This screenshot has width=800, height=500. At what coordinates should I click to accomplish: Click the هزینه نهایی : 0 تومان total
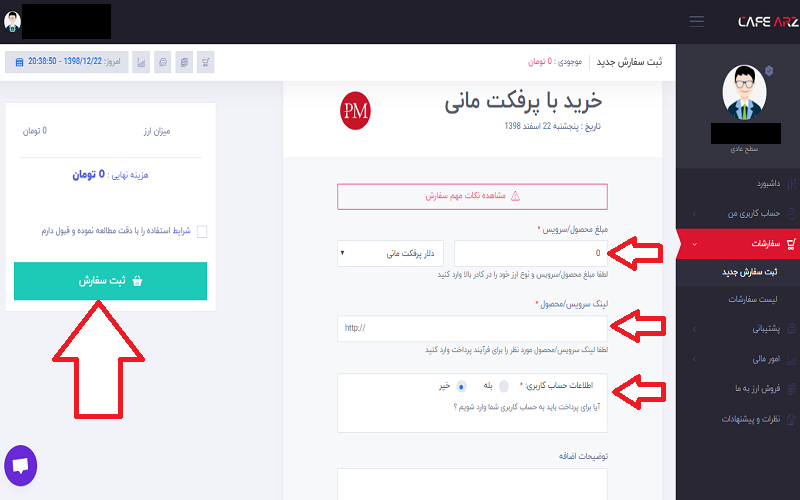pyautogui.click(x=110, y=174)
